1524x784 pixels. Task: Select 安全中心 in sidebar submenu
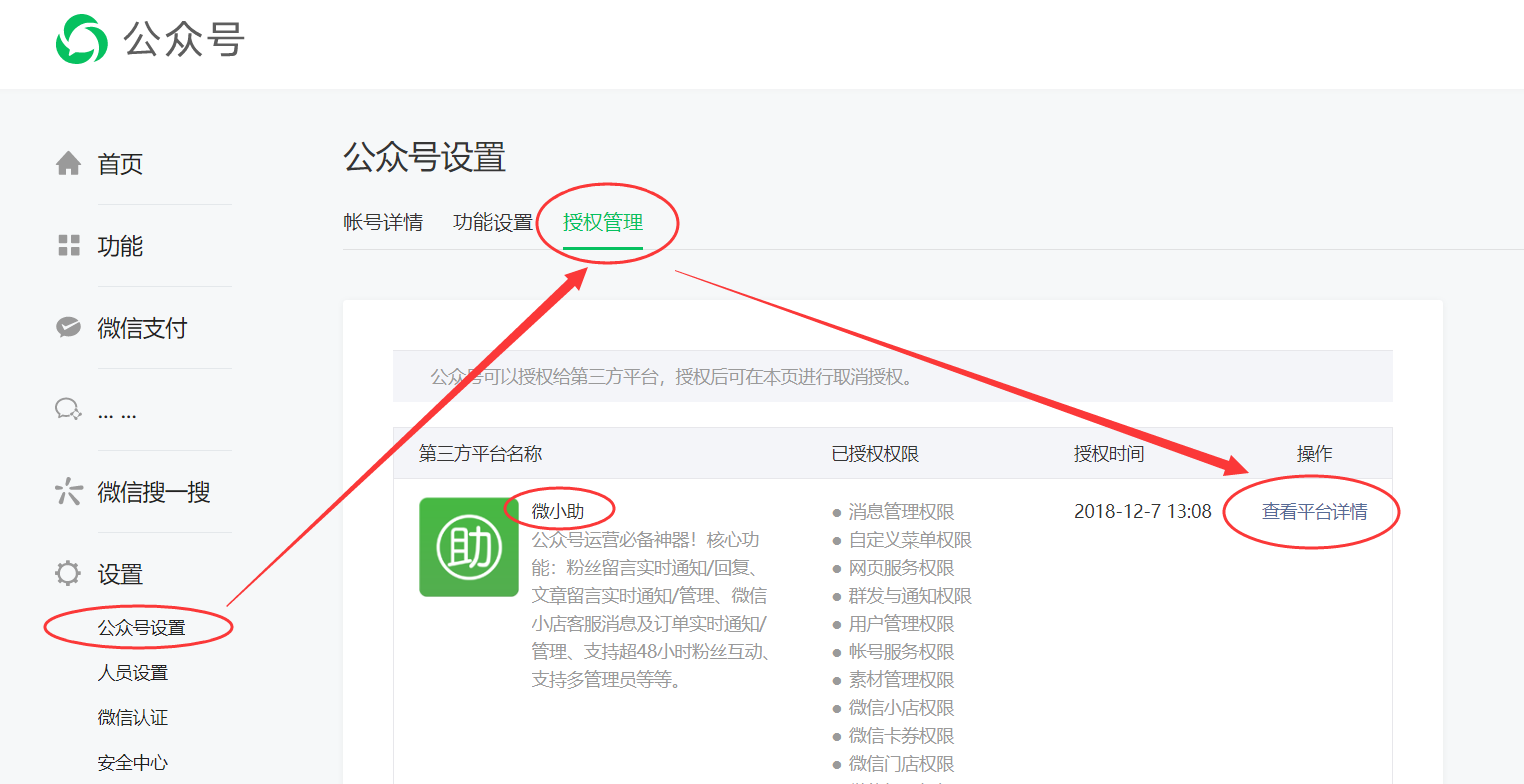(132, 762)
